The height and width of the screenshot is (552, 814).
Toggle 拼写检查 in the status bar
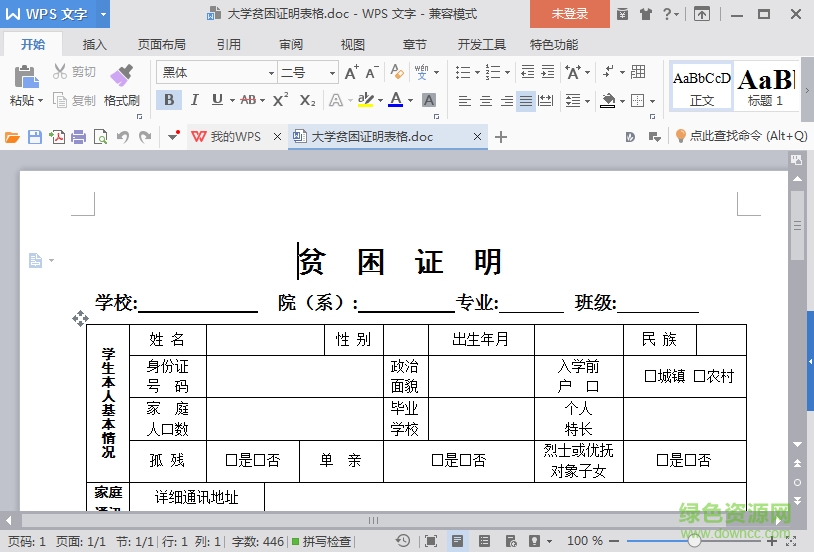point(321,541)
